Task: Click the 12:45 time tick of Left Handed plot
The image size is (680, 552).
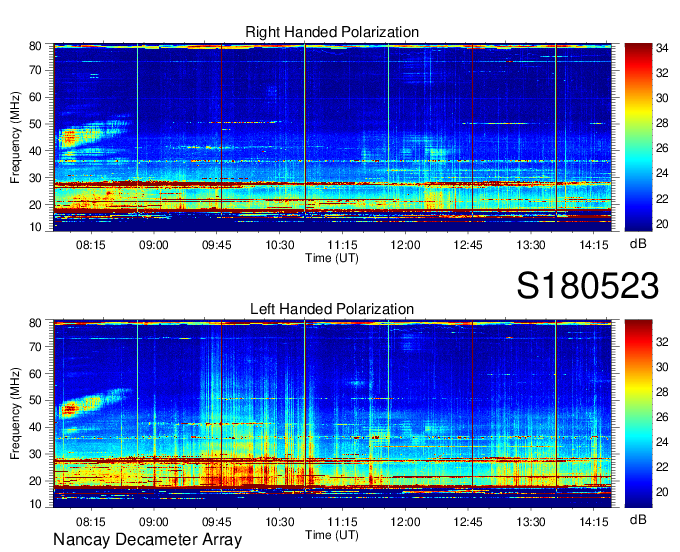Action: [468, 522]
